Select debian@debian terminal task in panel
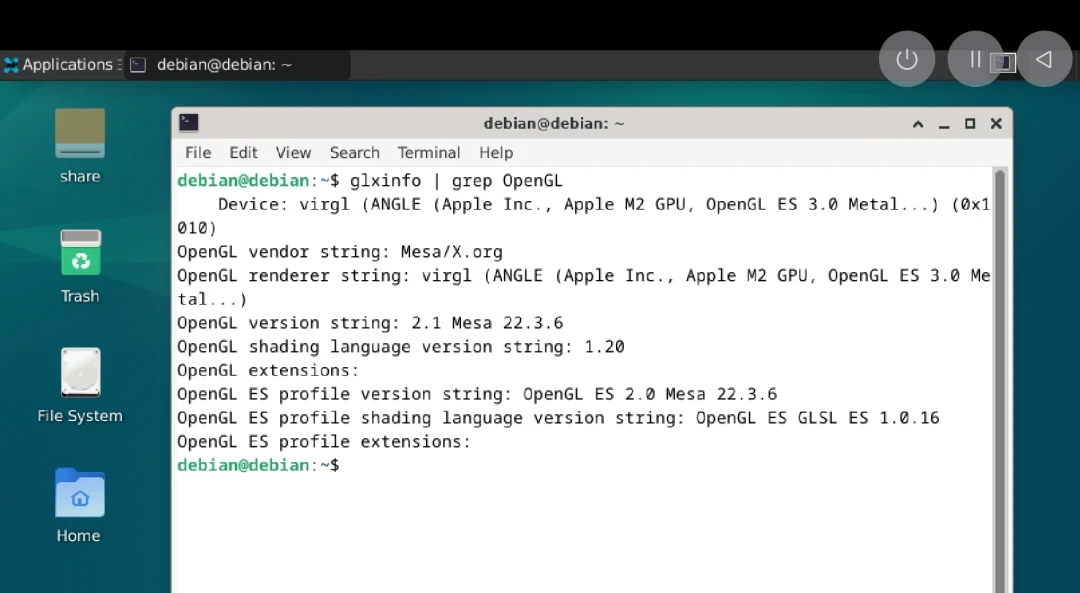1080x593 pixels. point(238,65)
